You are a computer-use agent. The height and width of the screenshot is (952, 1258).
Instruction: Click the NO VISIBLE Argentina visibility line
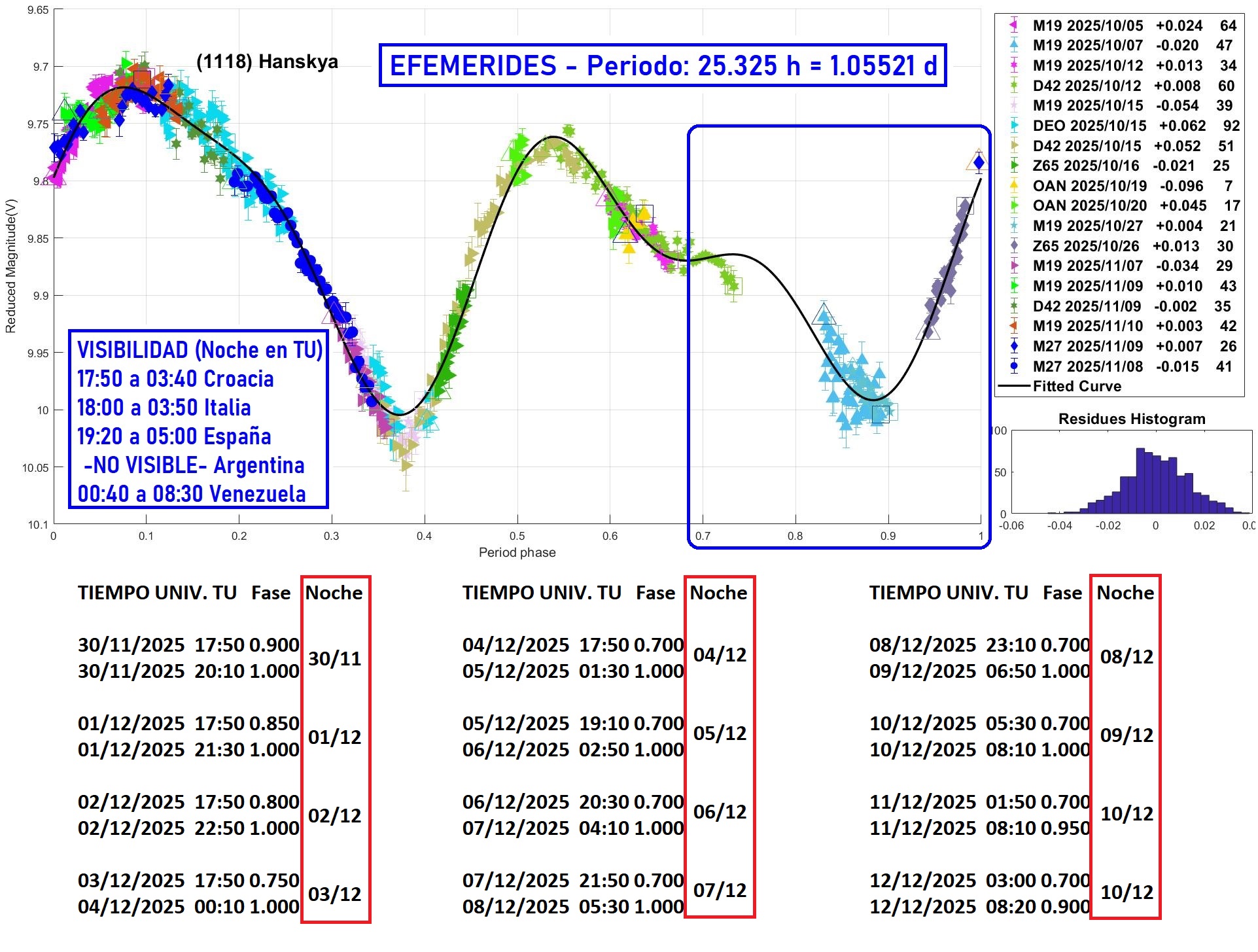point(194,465)
